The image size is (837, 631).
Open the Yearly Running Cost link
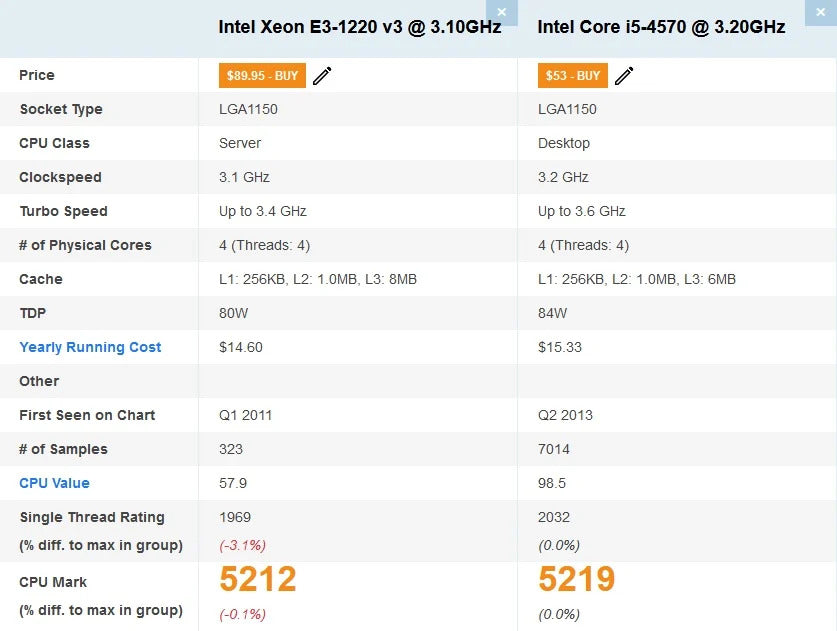90,347
